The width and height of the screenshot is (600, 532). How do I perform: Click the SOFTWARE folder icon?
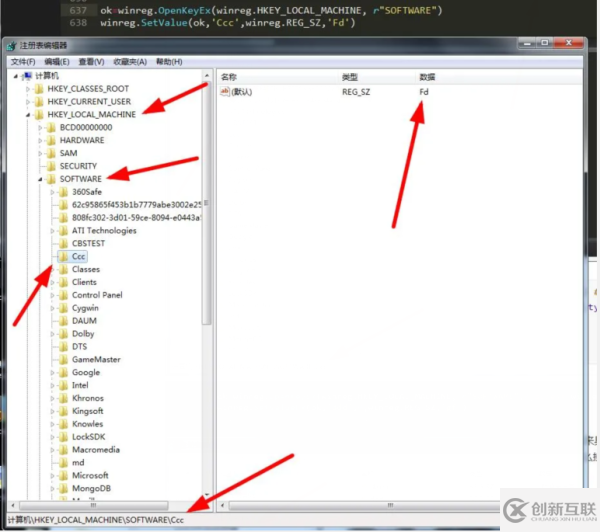(x=51, y=179)
